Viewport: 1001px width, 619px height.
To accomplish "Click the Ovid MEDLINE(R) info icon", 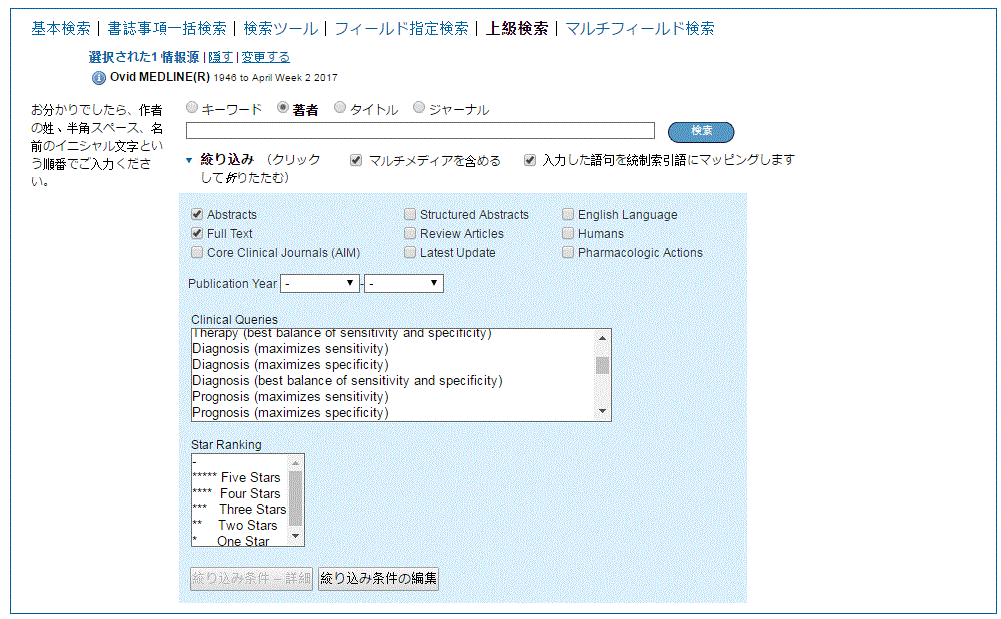I will (x=99, y=78).
